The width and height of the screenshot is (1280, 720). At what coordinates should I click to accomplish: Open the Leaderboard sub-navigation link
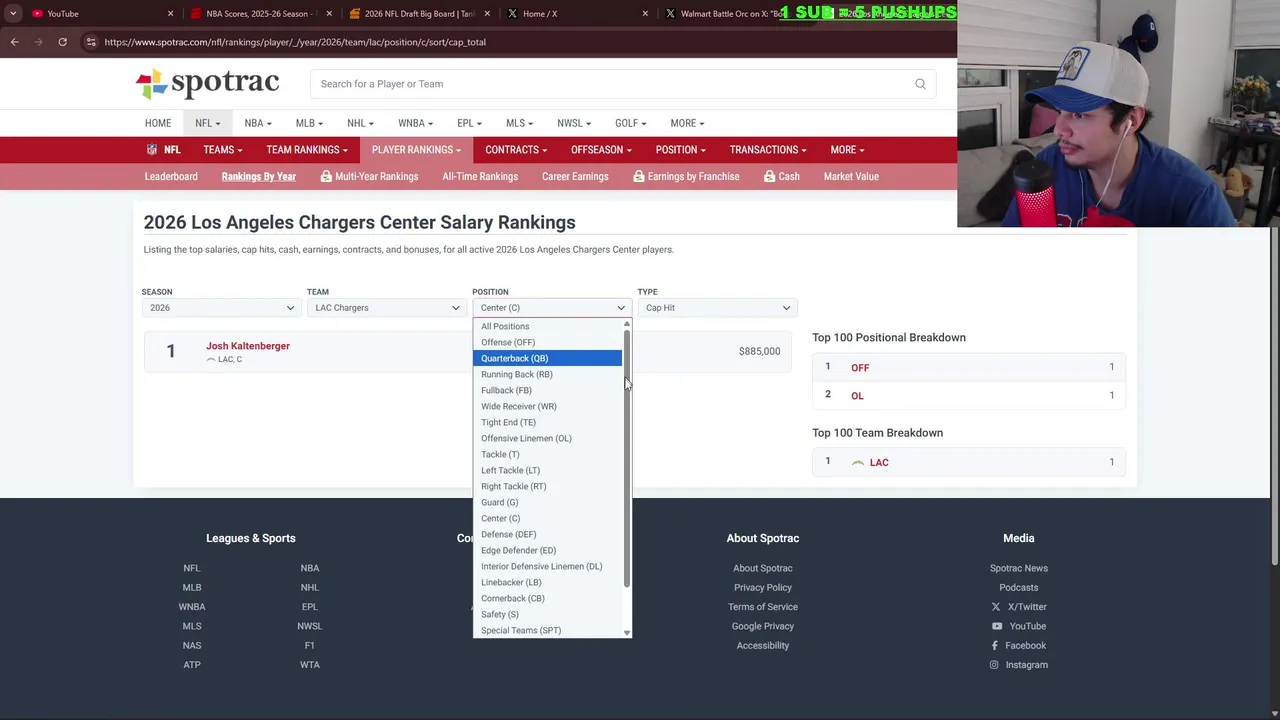coord(171,176)
